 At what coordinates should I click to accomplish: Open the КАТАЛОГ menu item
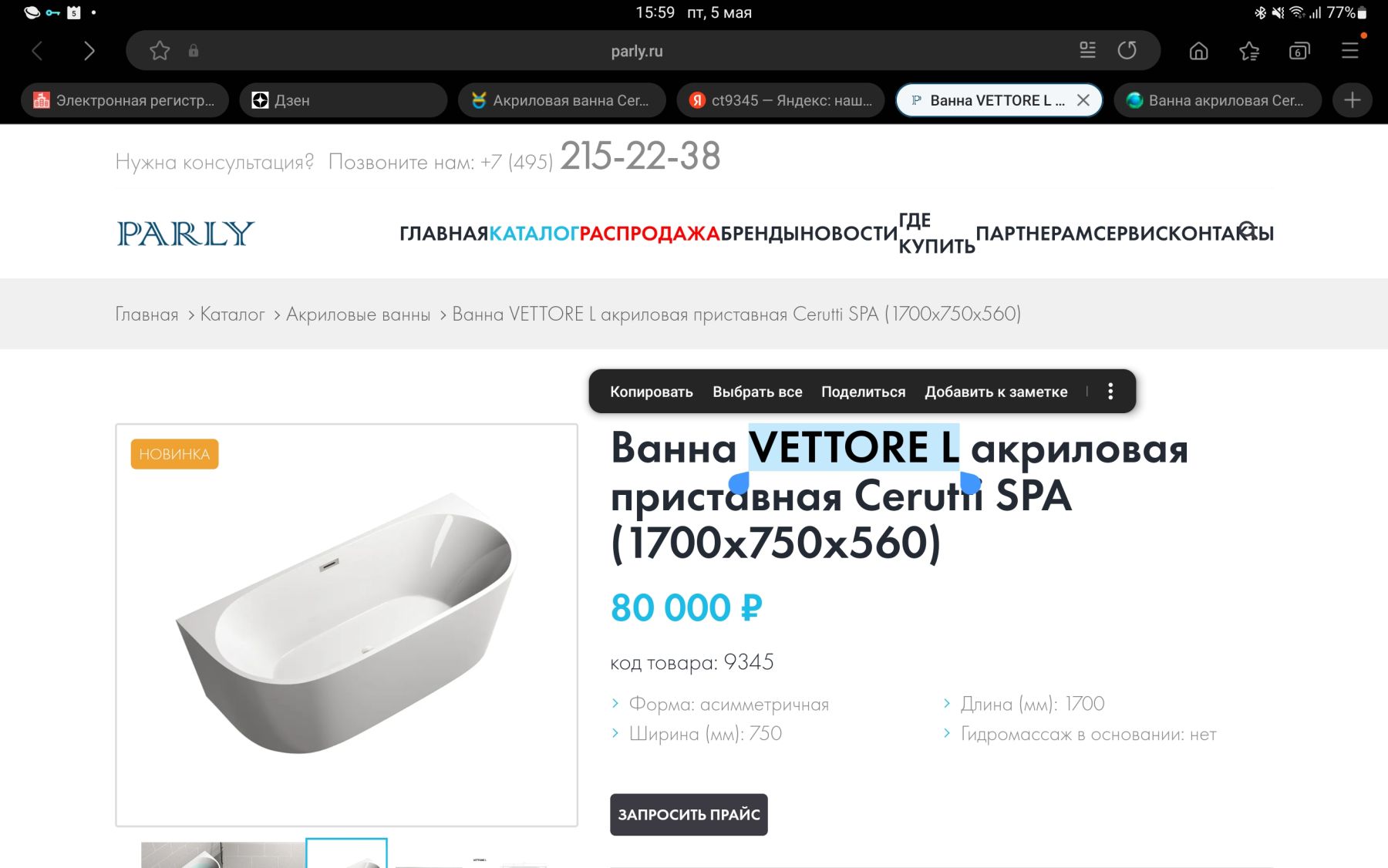coord(534,234)
